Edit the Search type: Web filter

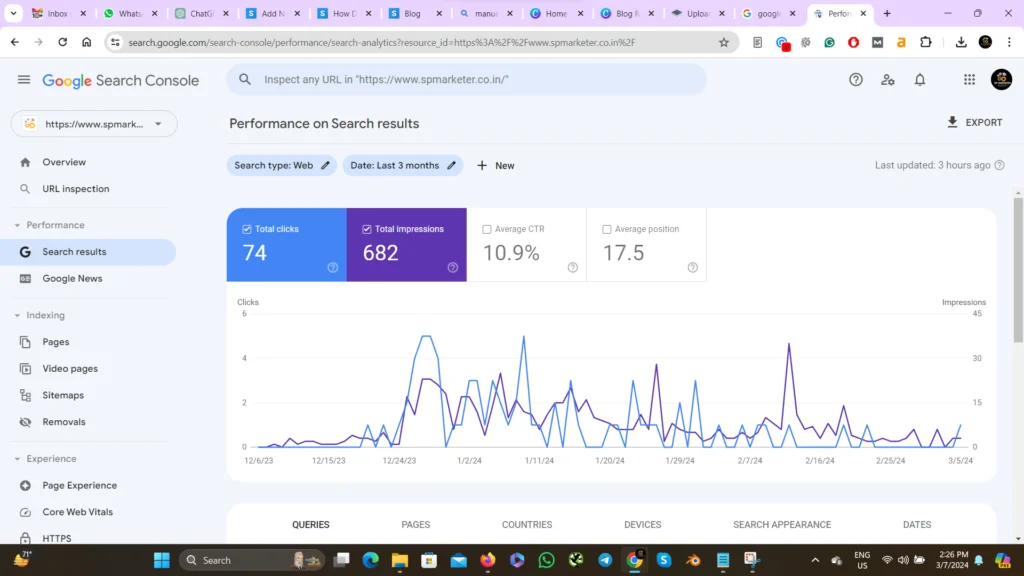pyautogui.click(x=325, y=165)
